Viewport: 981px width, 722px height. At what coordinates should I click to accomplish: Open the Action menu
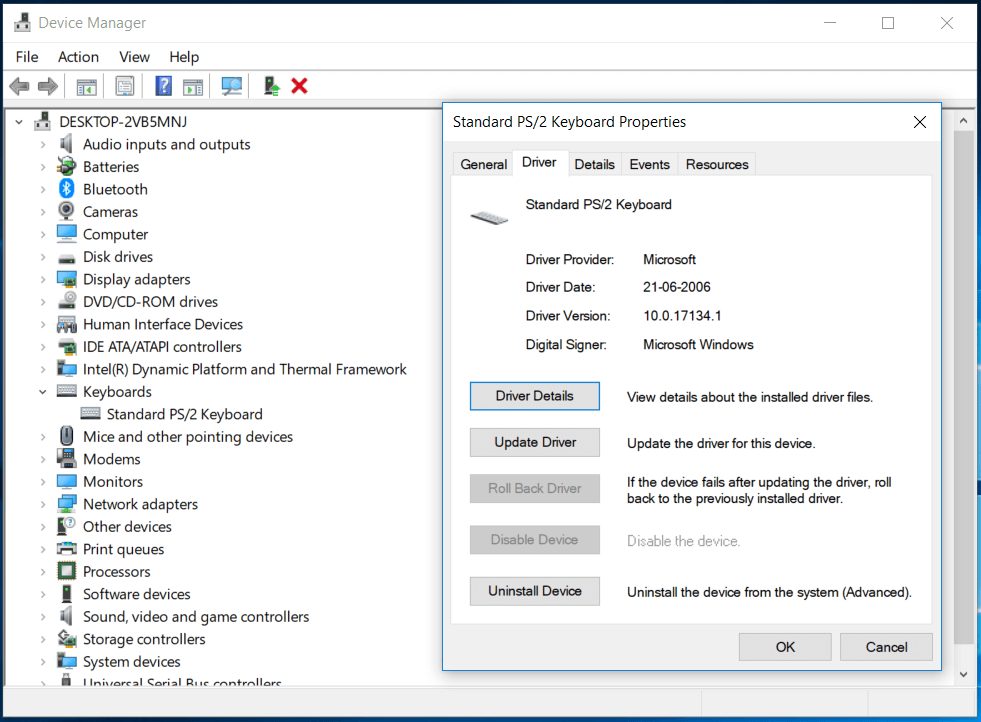(78, 57)
